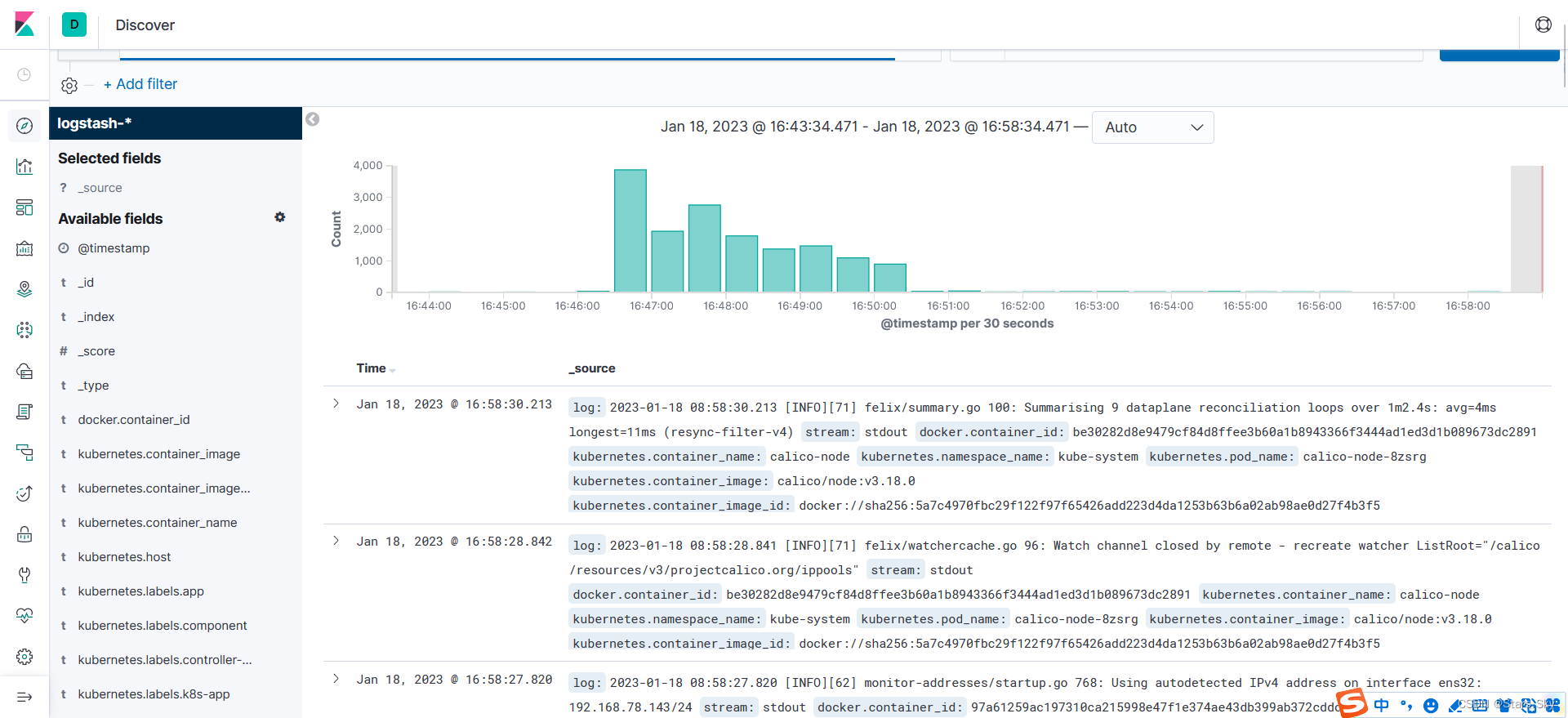
Task: Open the Machine Learning icon
Action: point(24,330)
